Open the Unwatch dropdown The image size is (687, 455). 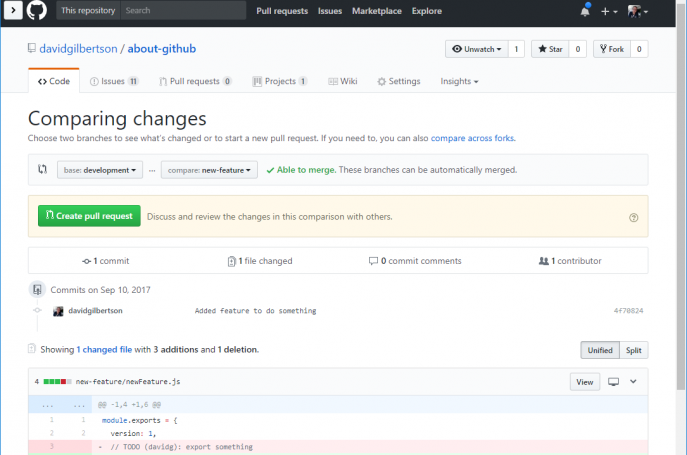click(x=477, y=49)
